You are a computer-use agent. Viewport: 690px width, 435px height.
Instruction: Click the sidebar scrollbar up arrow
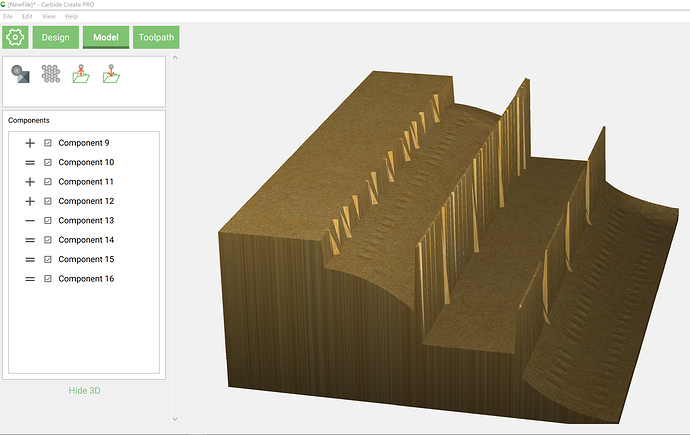pos(173,58)
